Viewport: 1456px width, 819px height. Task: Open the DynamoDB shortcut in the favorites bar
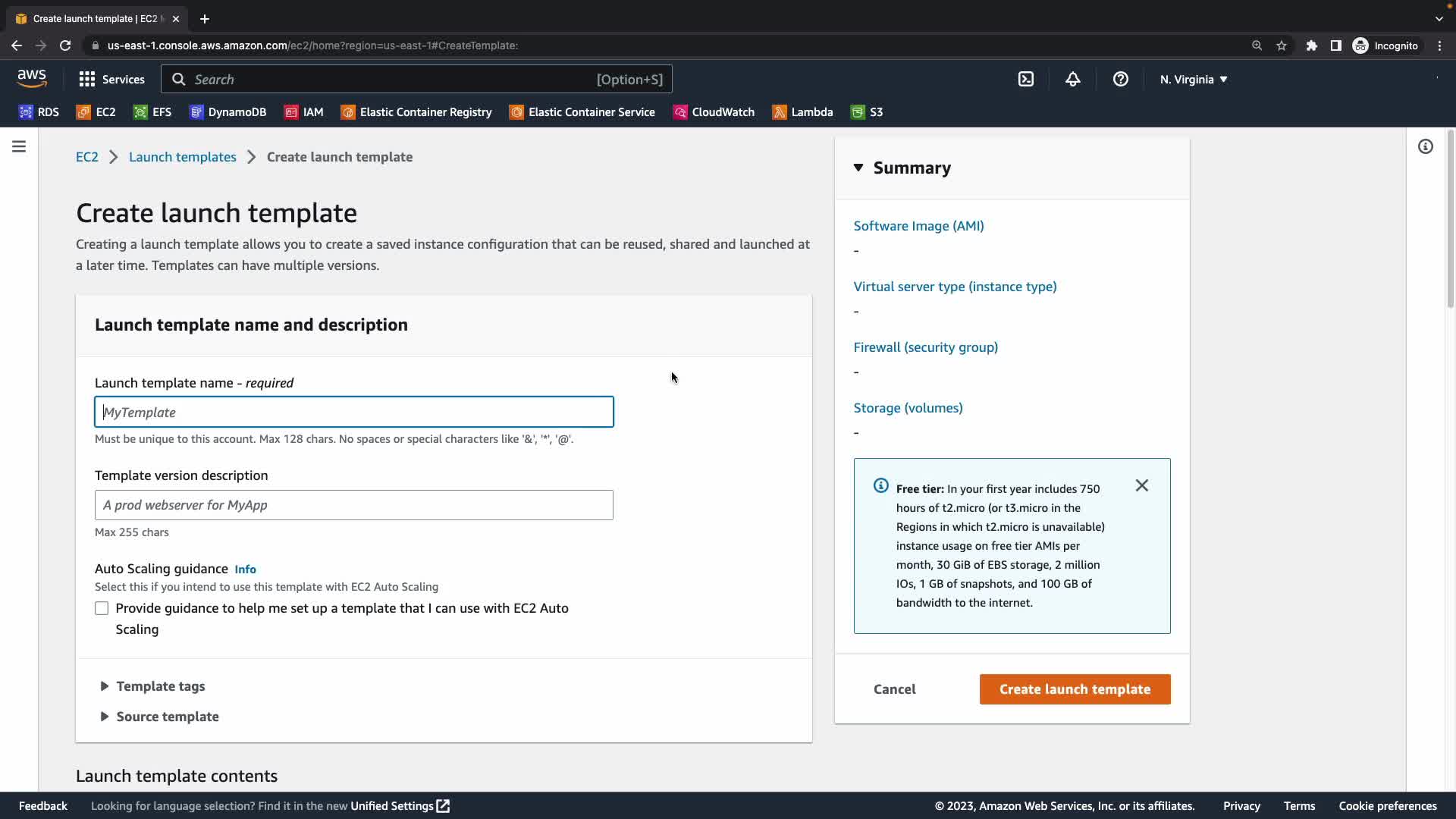[x=227, y=112]
